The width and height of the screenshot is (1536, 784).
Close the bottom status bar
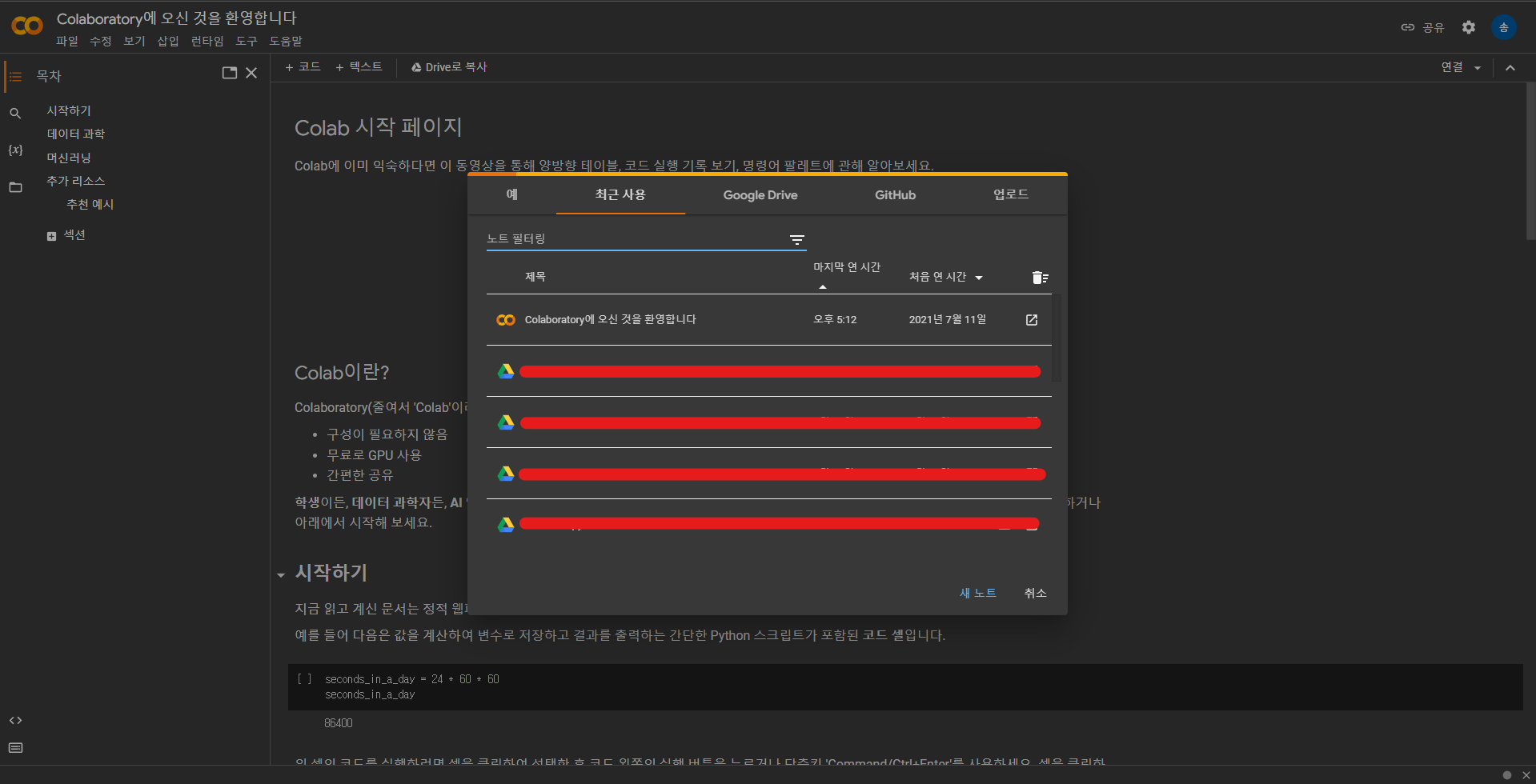click(x=1526, y=775)
